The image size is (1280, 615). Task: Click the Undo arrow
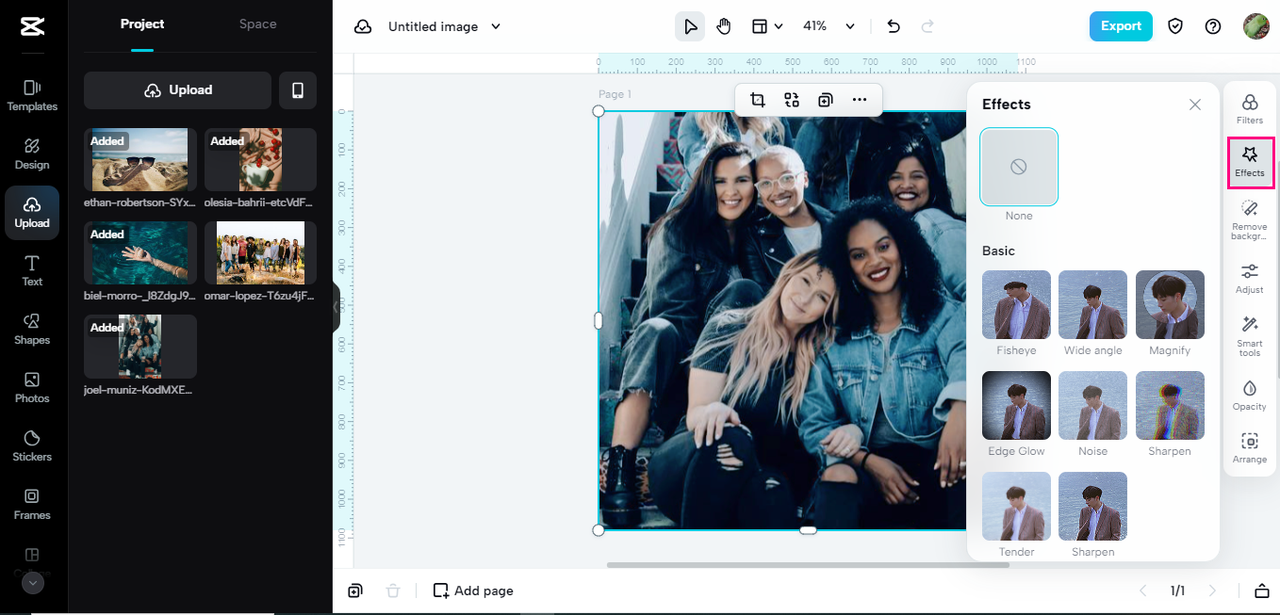(894, 27)
